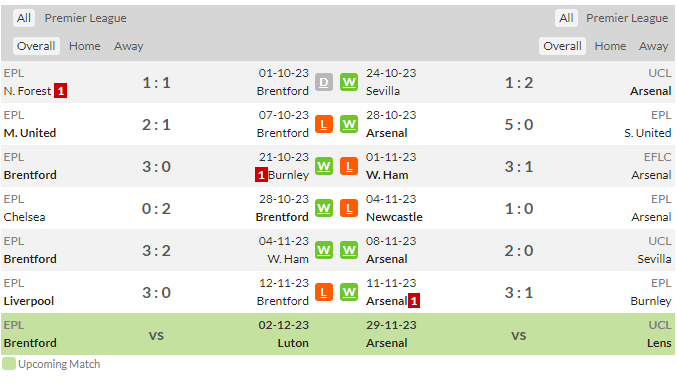Open the Liverpool 3:0 Brentford score
This screenshot has width=677, height=388.
pyautogui.click(x=156, y=293)
